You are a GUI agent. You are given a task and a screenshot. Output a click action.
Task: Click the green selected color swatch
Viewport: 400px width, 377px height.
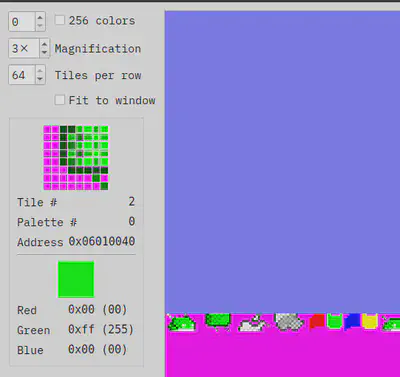pos(76,279)
